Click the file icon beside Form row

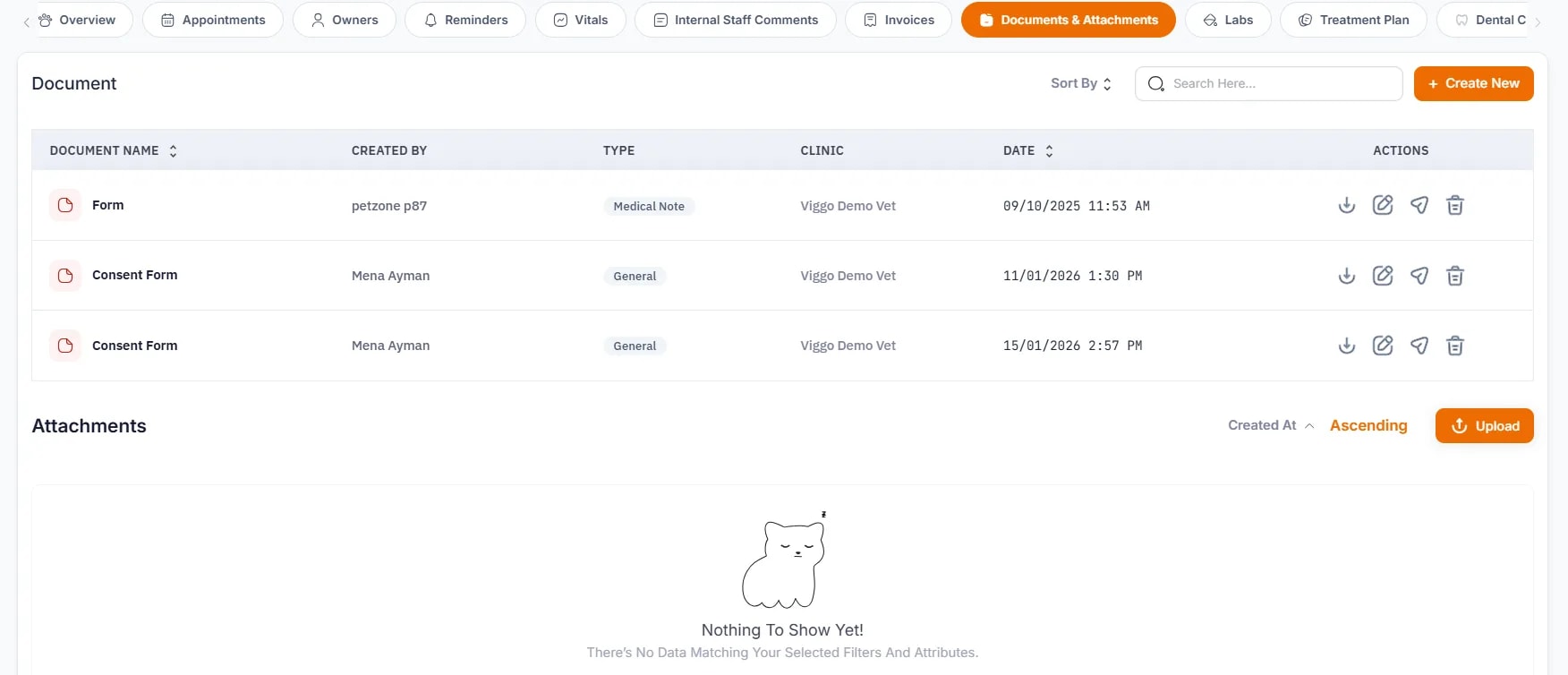[65, 205]
